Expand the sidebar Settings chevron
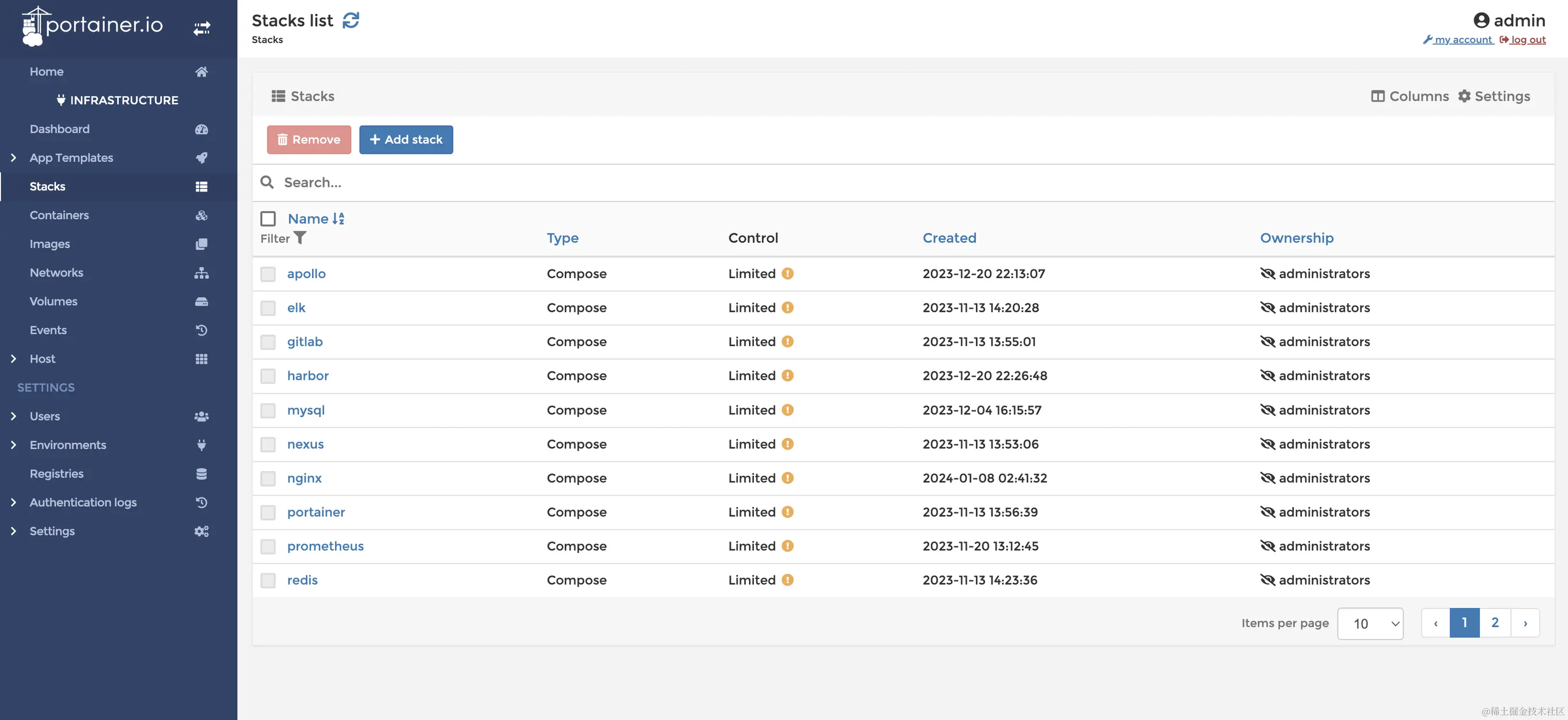The image size is (1568, 720). [13, 531]
